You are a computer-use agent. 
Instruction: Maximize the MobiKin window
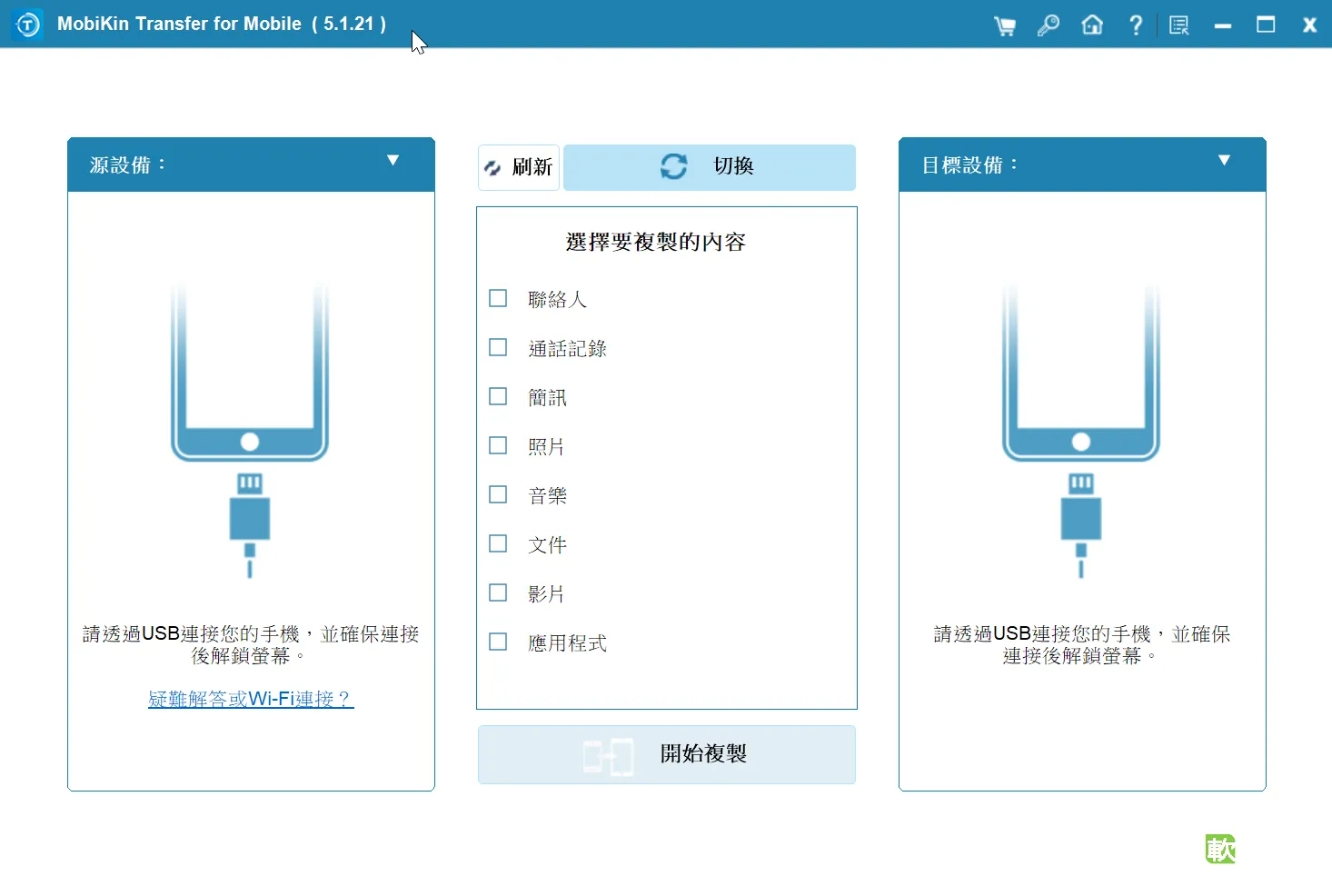click(1266, 25)
